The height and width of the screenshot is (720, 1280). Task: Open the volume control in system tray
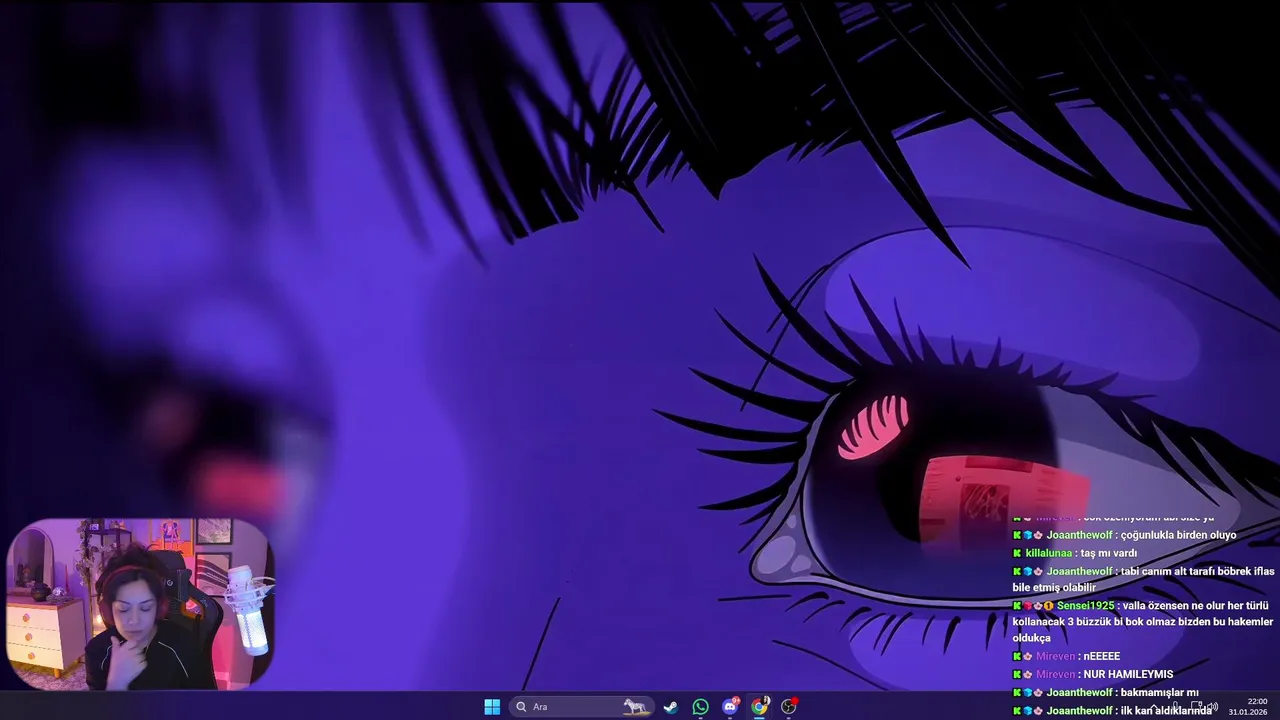pos(1213,707)
